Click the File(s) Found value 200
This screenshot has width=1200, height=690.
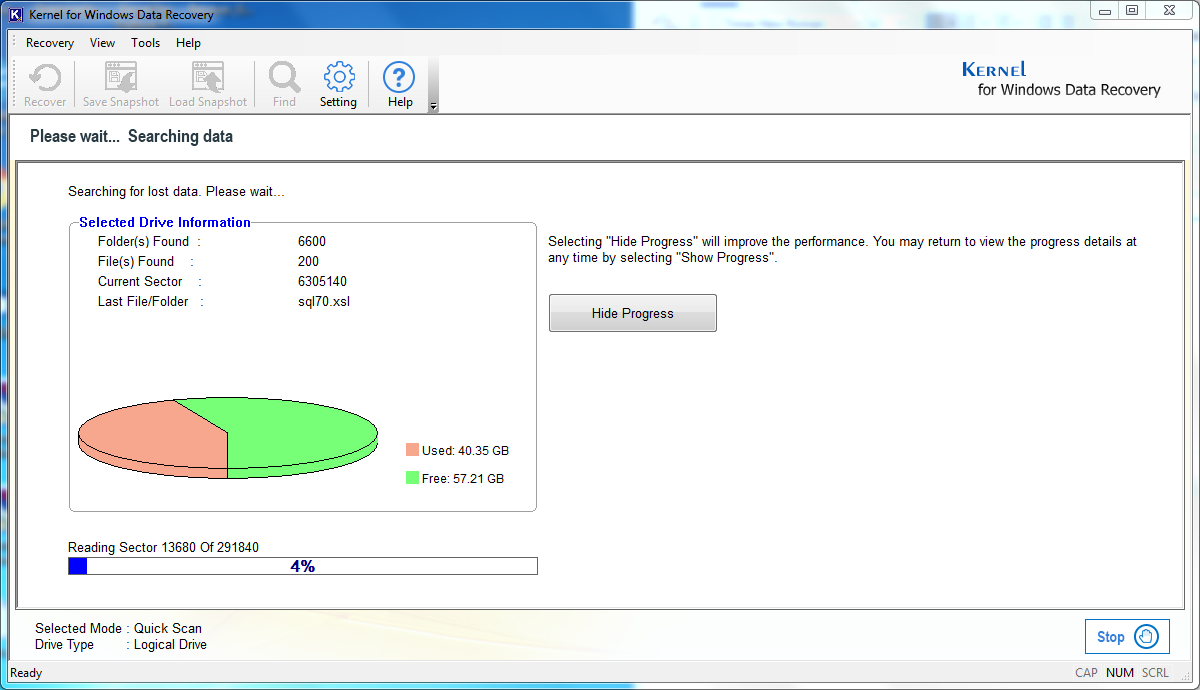pyautogui.click(x=308, y=261)
